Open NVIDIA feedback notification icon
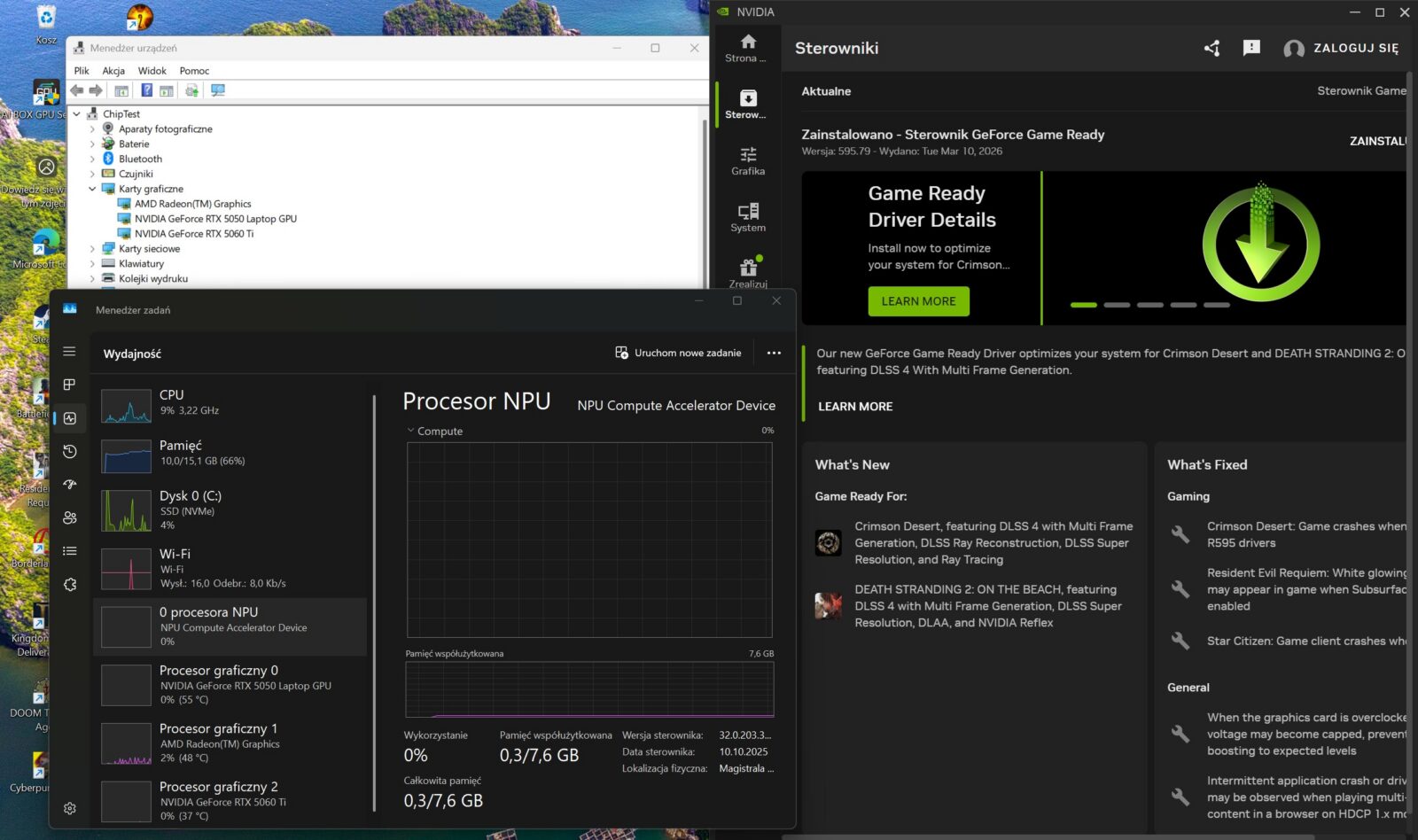1418x840 pixels. click(1250, 48)
